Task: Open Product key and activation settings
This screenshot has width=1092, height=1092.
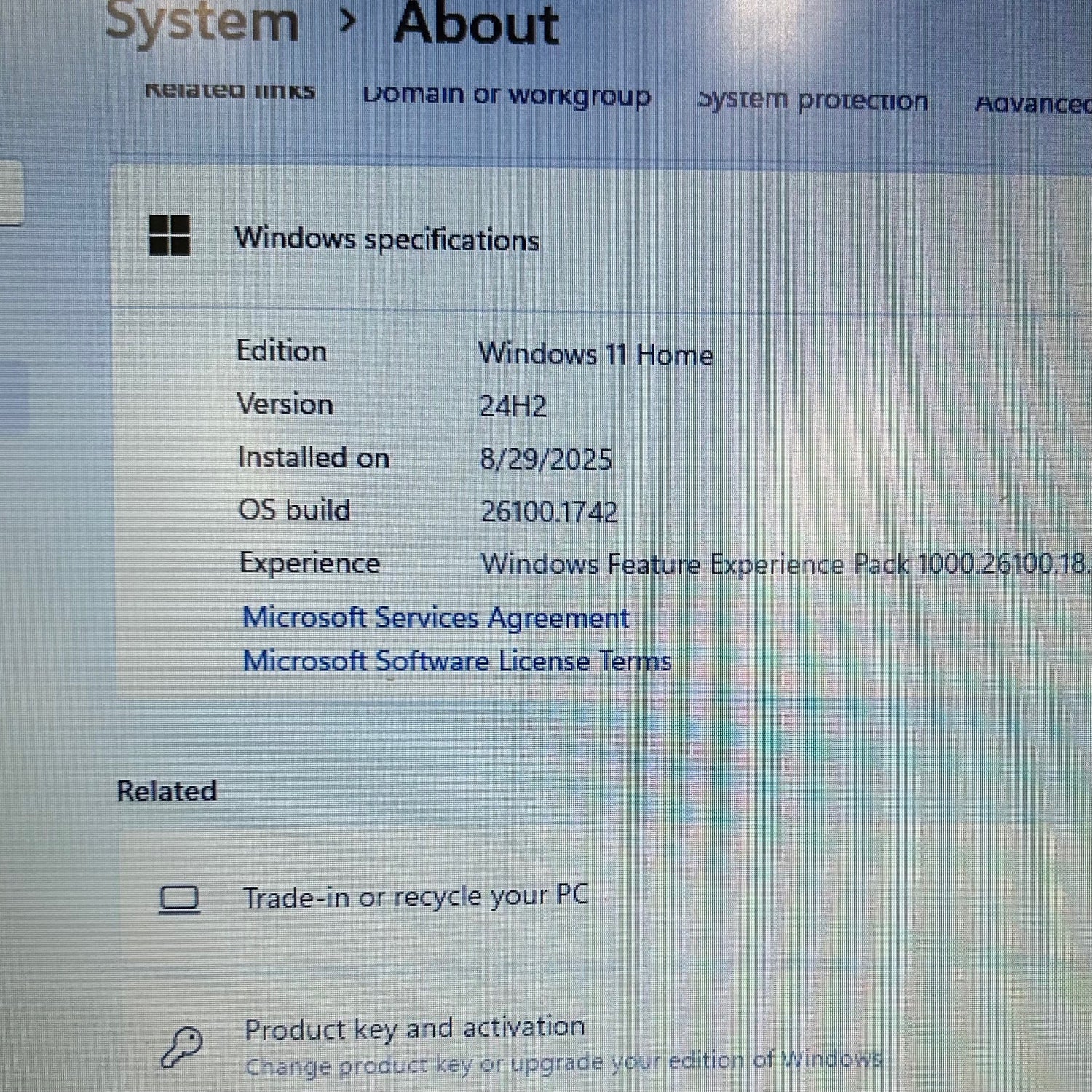Action: pyautogui.click(x=414, y=1028)
